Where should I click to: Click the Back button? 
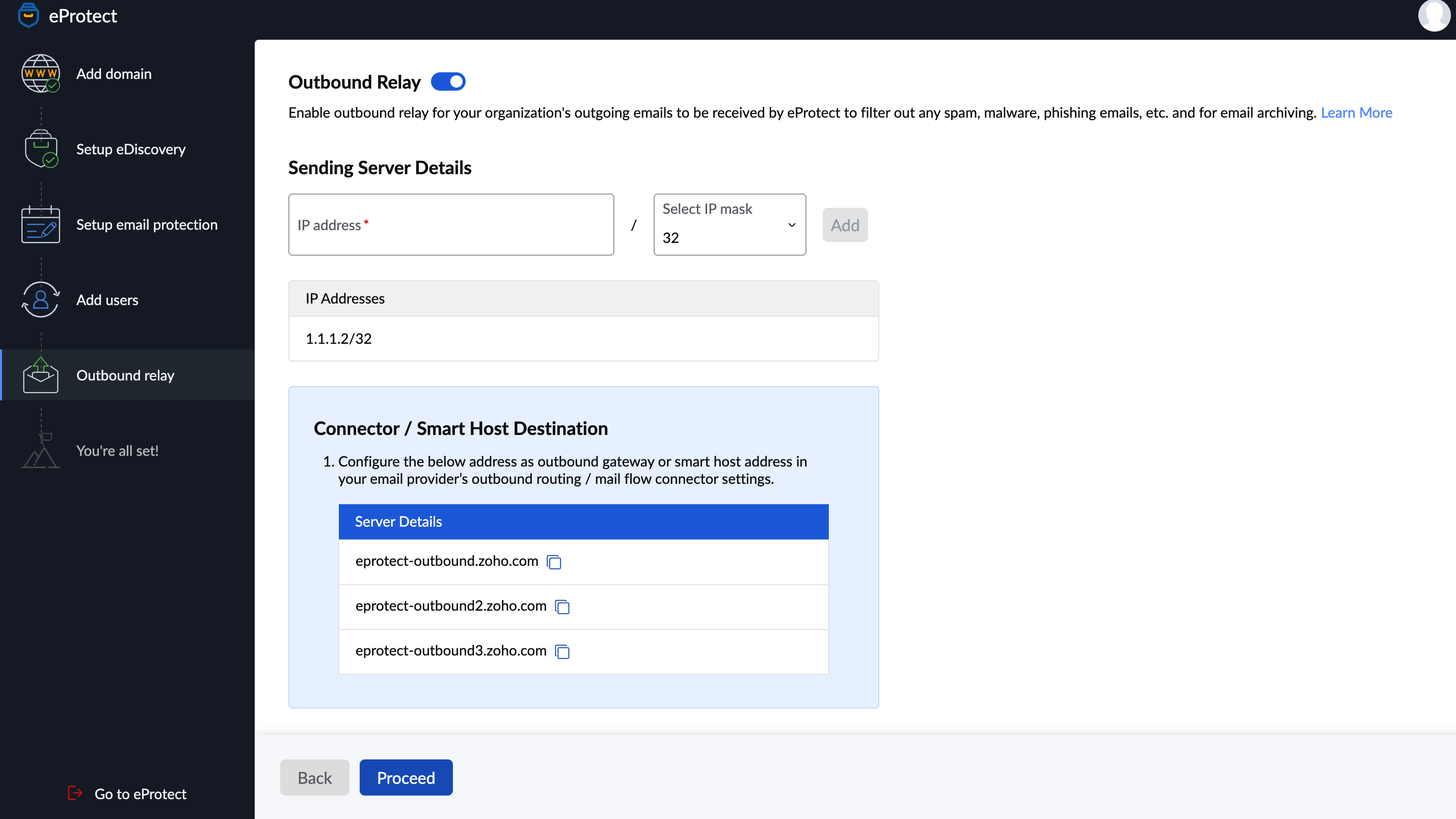pos(314,778)
